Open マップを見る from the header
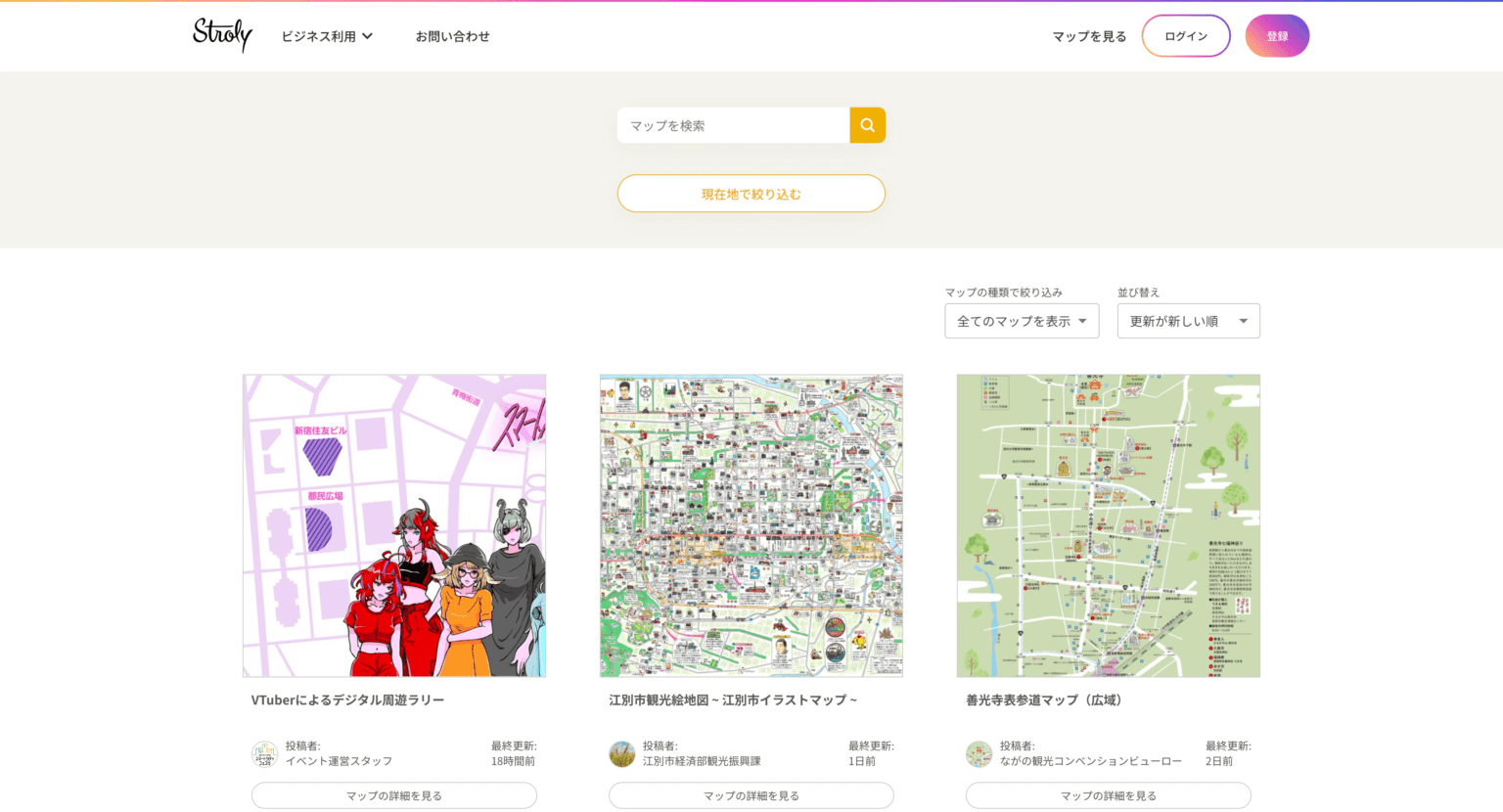Viewport: 1503px width, 812px height. pyautogui.click(x=1087, y=35)
